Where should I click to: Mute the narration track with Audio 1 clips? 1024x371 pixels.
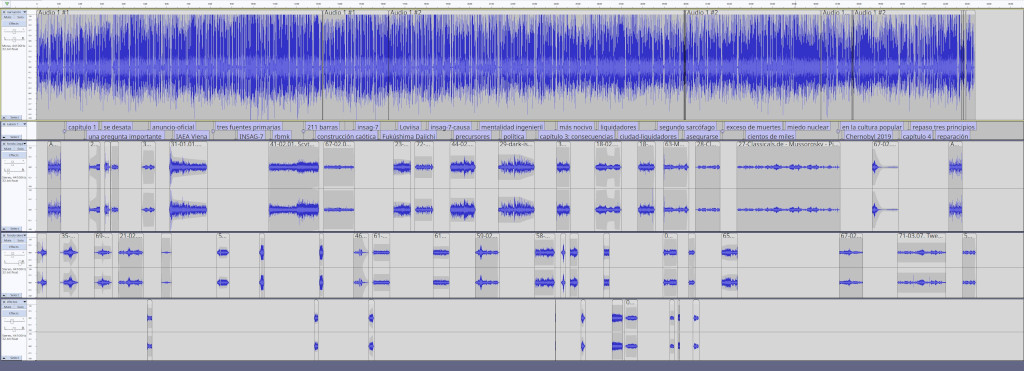pos(8,17)
